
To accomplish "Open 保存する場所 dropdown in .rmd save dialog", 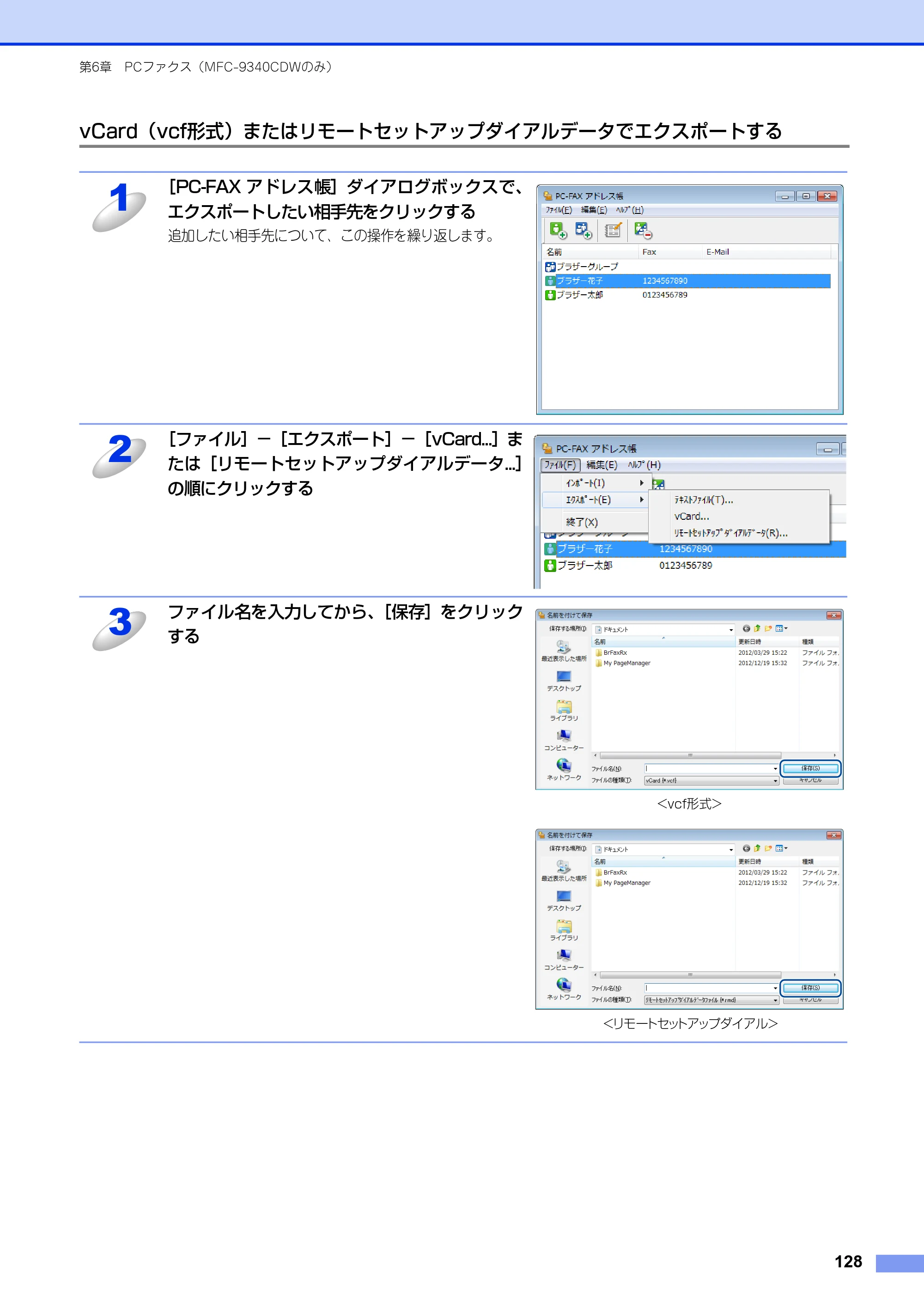I will tap(663, 849).
